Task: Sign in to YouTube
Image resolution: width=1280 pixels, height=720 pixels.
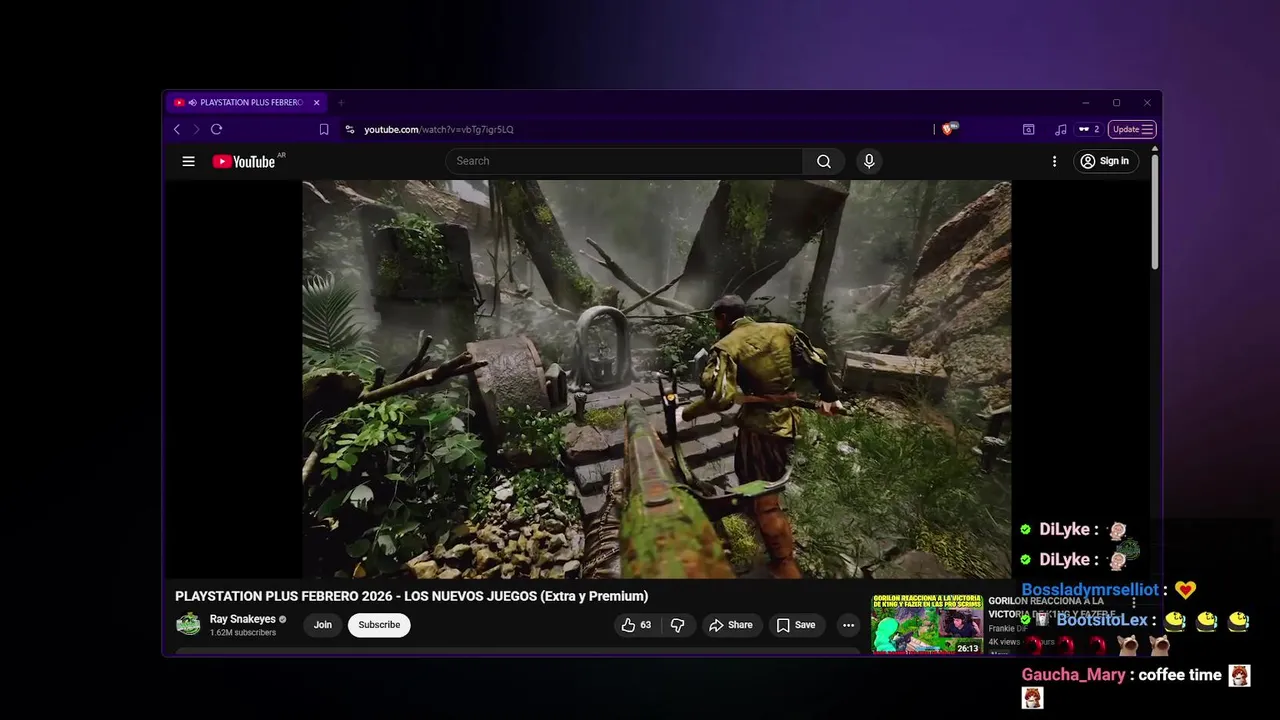Action: point(1105,161)
